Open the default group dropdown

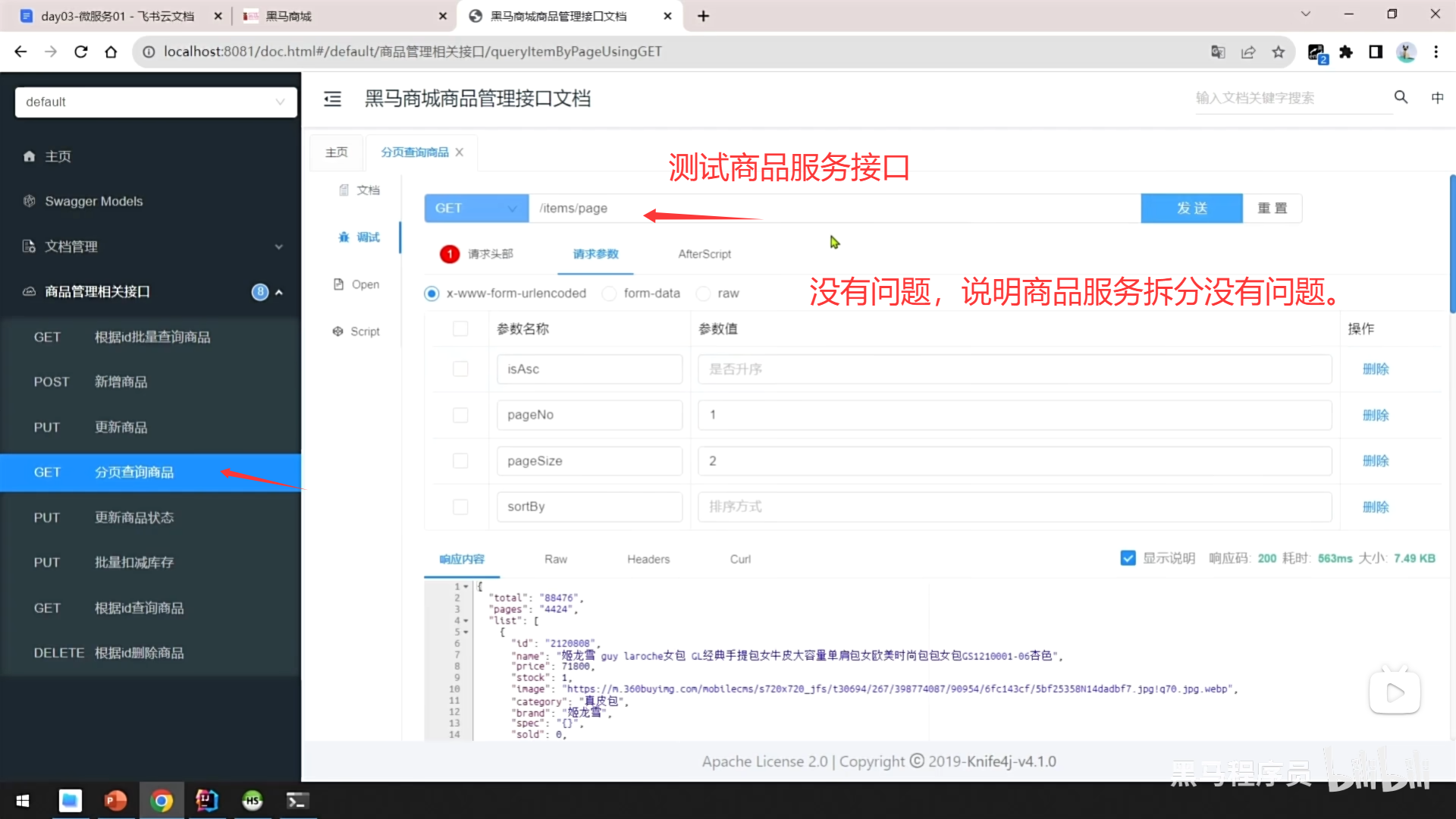point(155,102)
